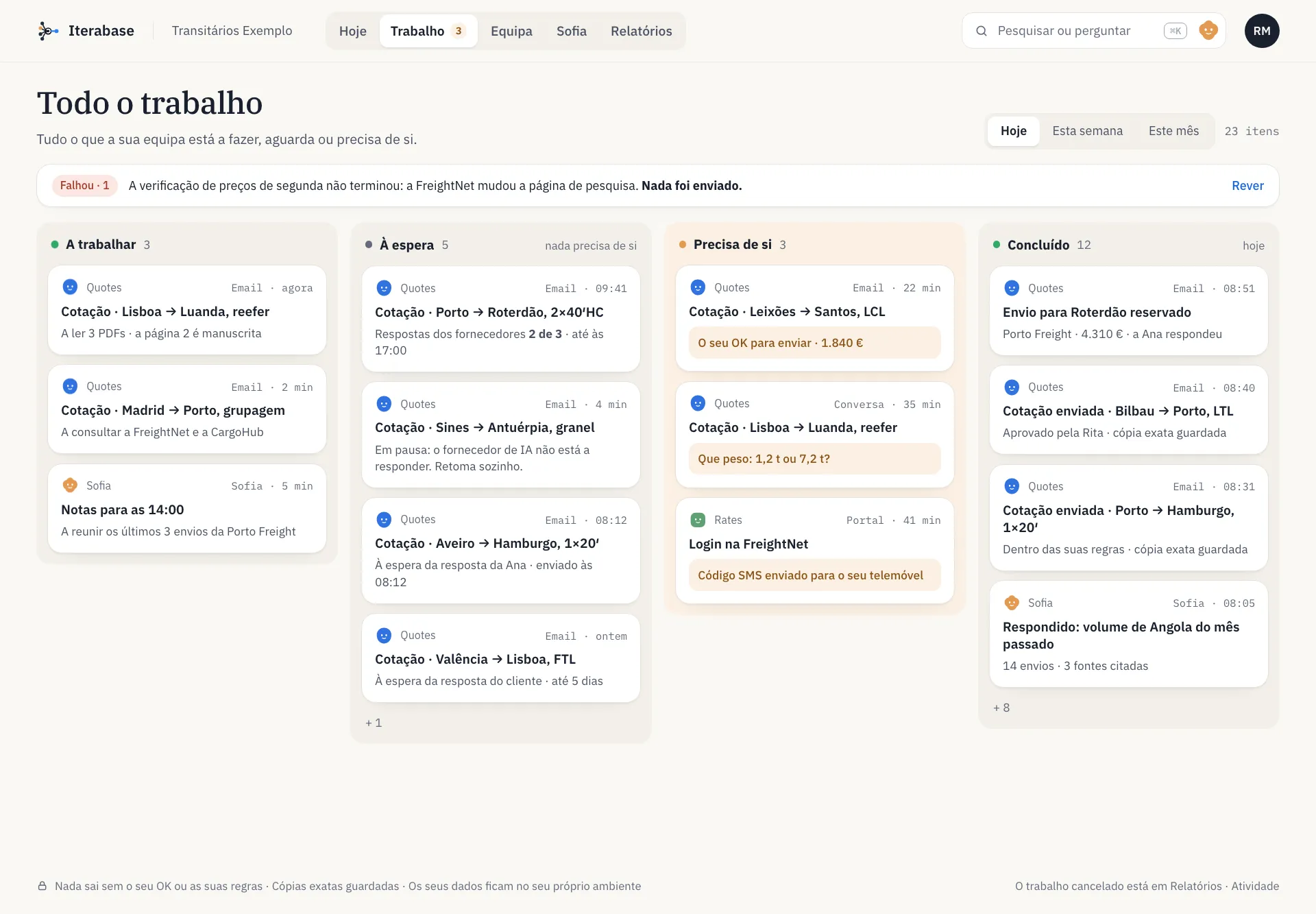This screenshot has height=914, width=1316.
Task: Click Quotes icon on Envio para Roterdão card
Action: pyautogui.click(x=1012, y=288)
